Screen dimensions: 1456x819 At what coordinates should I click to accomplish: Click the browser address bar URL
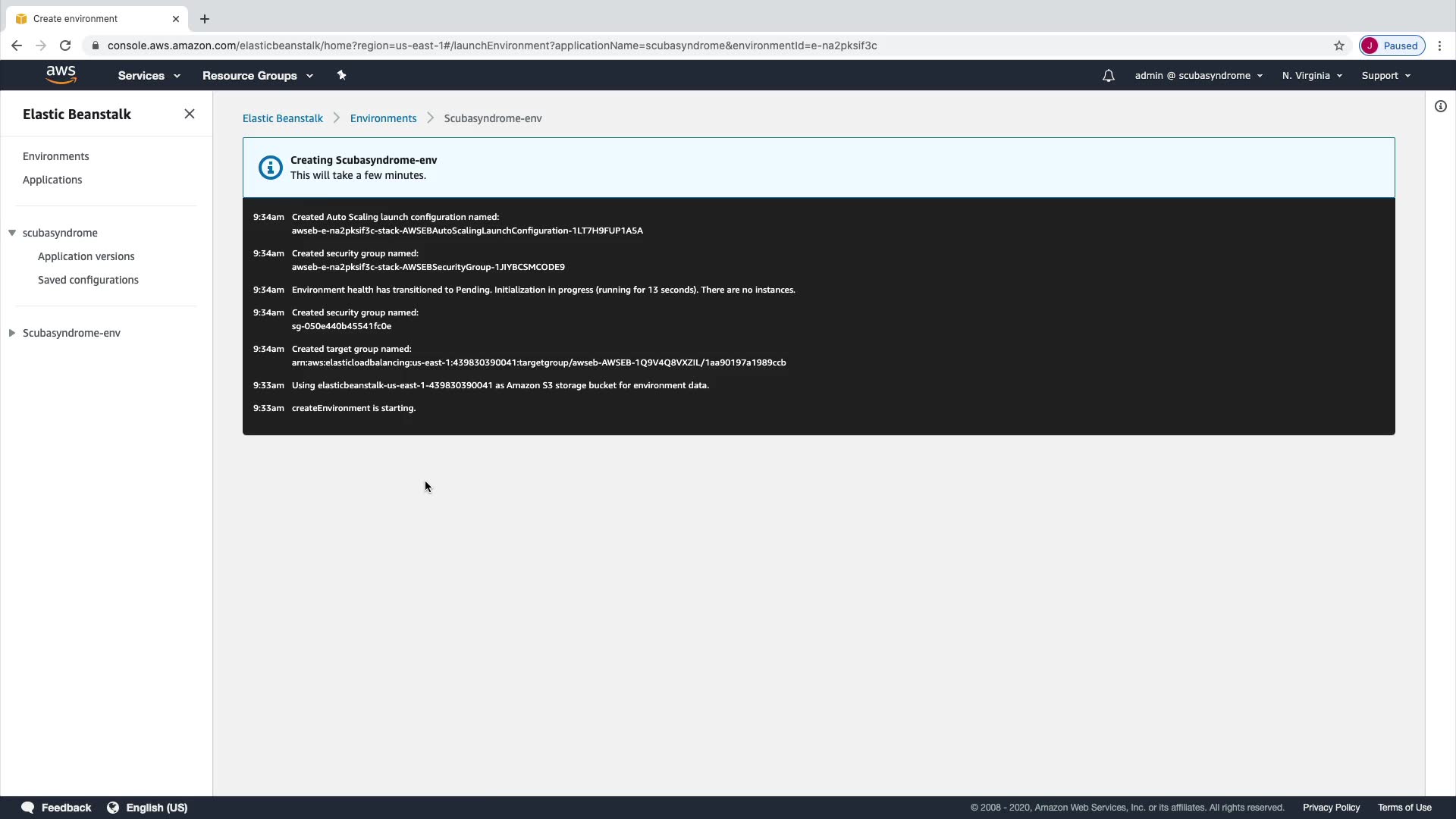[x=491, y=45]
